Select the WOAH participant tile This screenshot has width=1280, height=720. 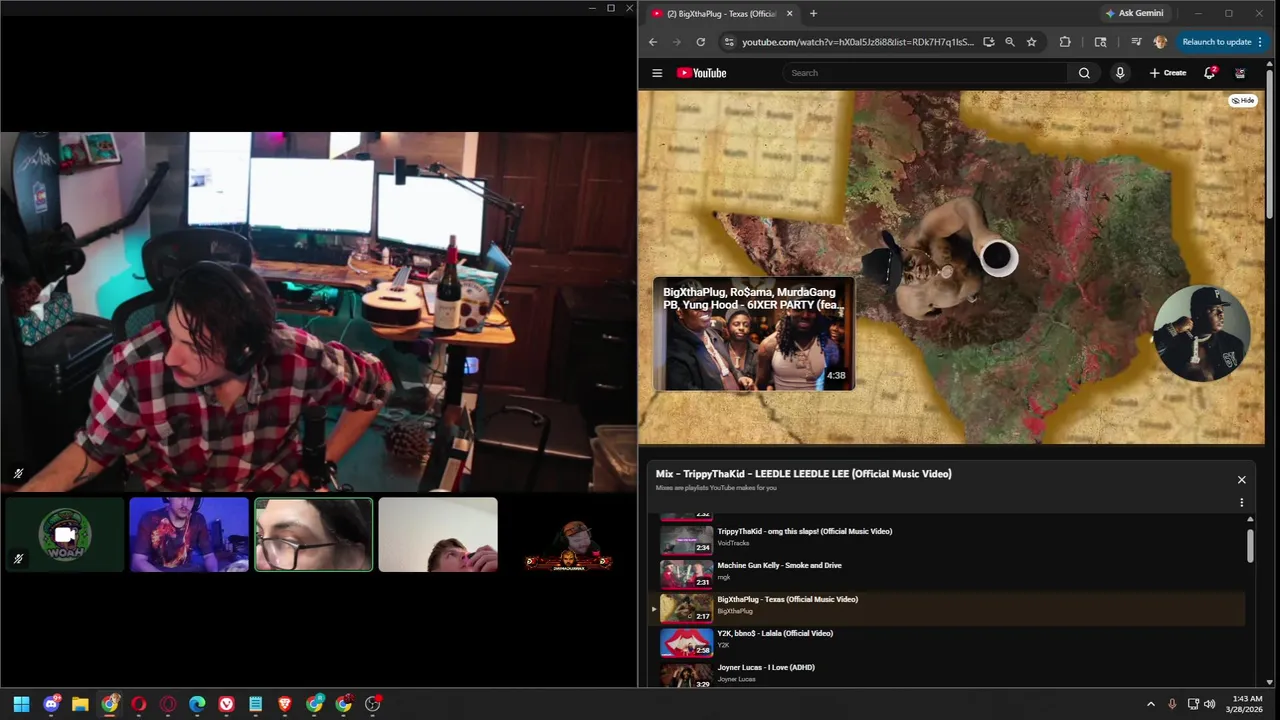pyautogui.click(x=65, y=535)
